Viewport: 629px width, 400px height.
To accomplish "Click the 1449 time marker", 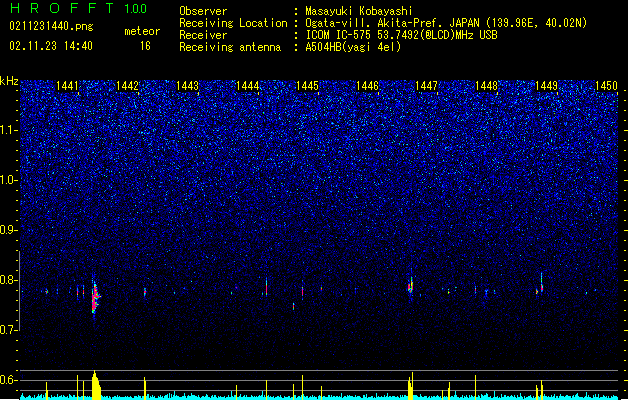I will point(547,86).
